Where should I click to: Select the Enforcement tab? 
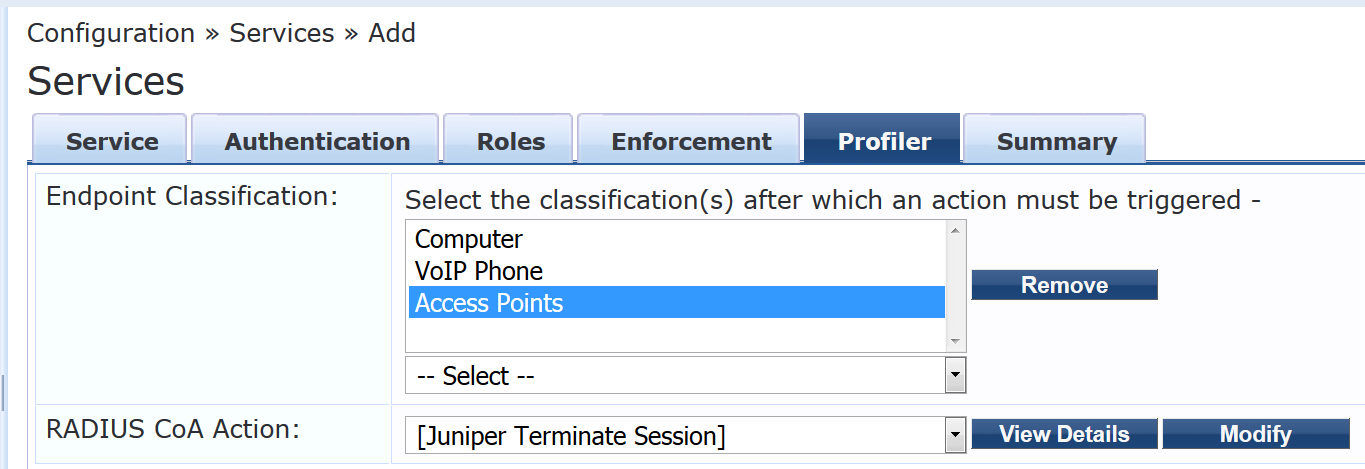[691, 141]
